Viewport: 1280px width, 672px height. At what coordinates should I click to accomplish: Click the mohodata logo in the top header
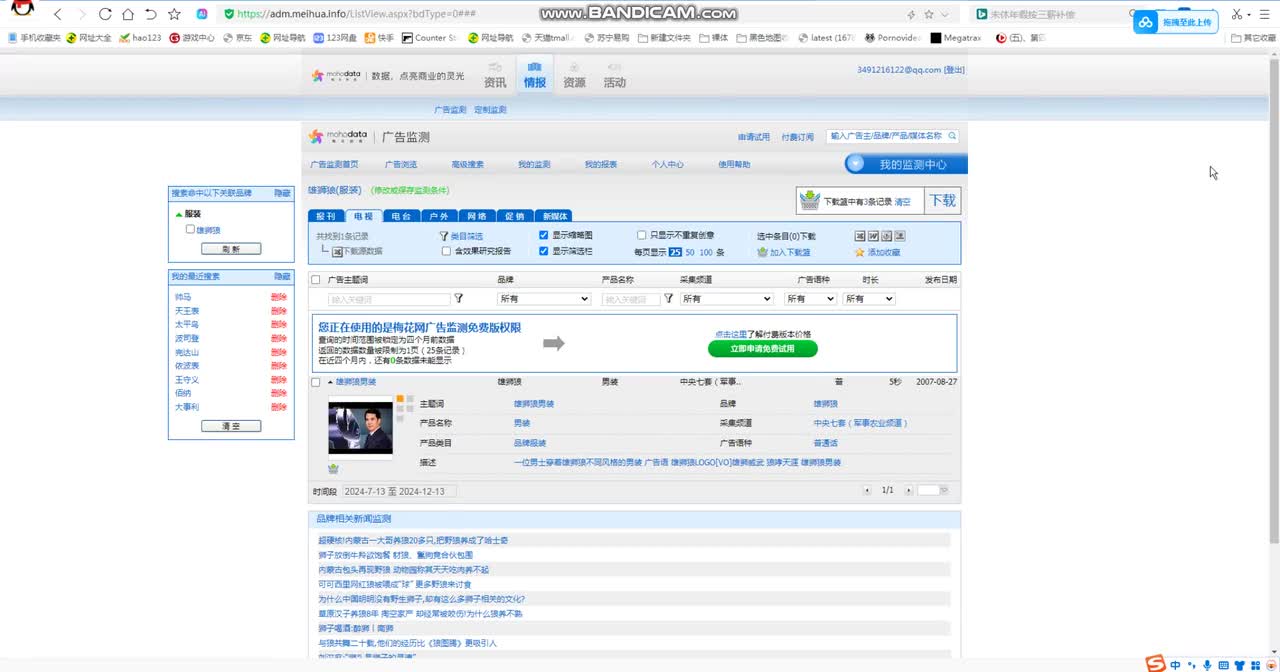[338, 75]
